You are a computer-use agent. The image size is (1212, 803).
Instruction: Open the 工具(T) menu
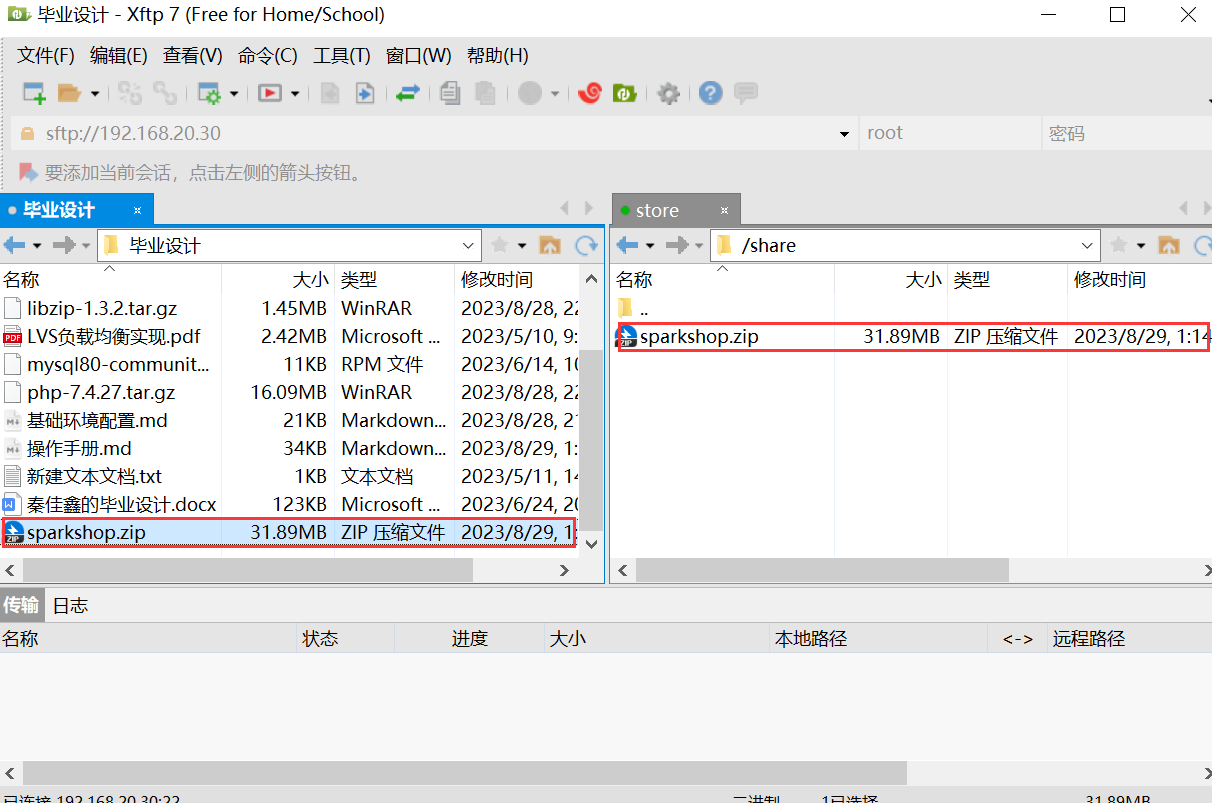[341, 55]
